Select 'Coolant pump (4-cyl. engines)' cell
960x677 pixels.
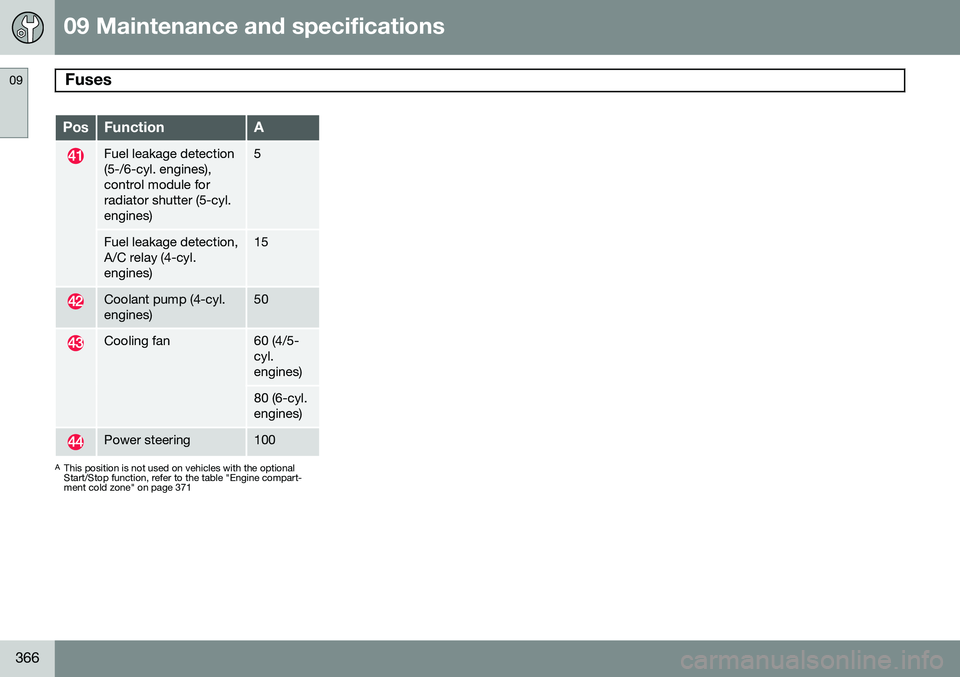pyautogui.click(x=171, y=307)
